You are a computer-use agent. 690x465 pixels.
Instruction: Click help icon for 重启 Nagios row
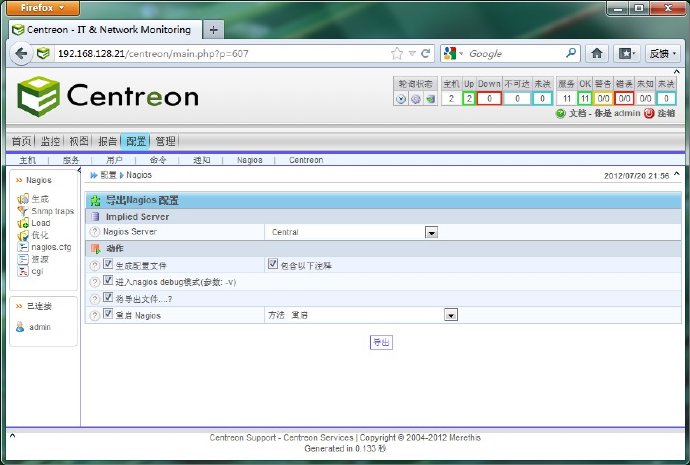coord(95,315)
